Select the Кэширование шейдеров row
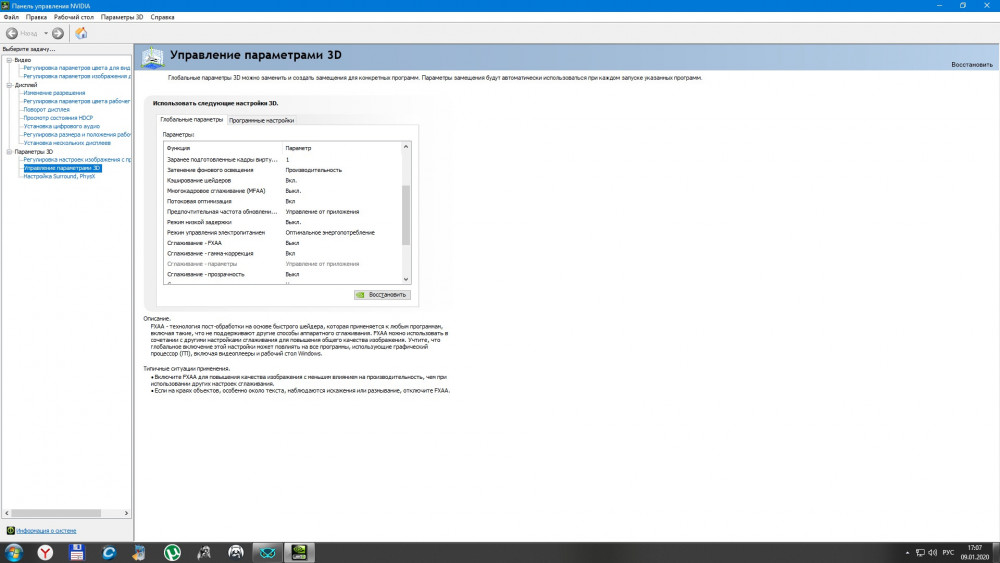1000x563 pixels. click(283, 180)
